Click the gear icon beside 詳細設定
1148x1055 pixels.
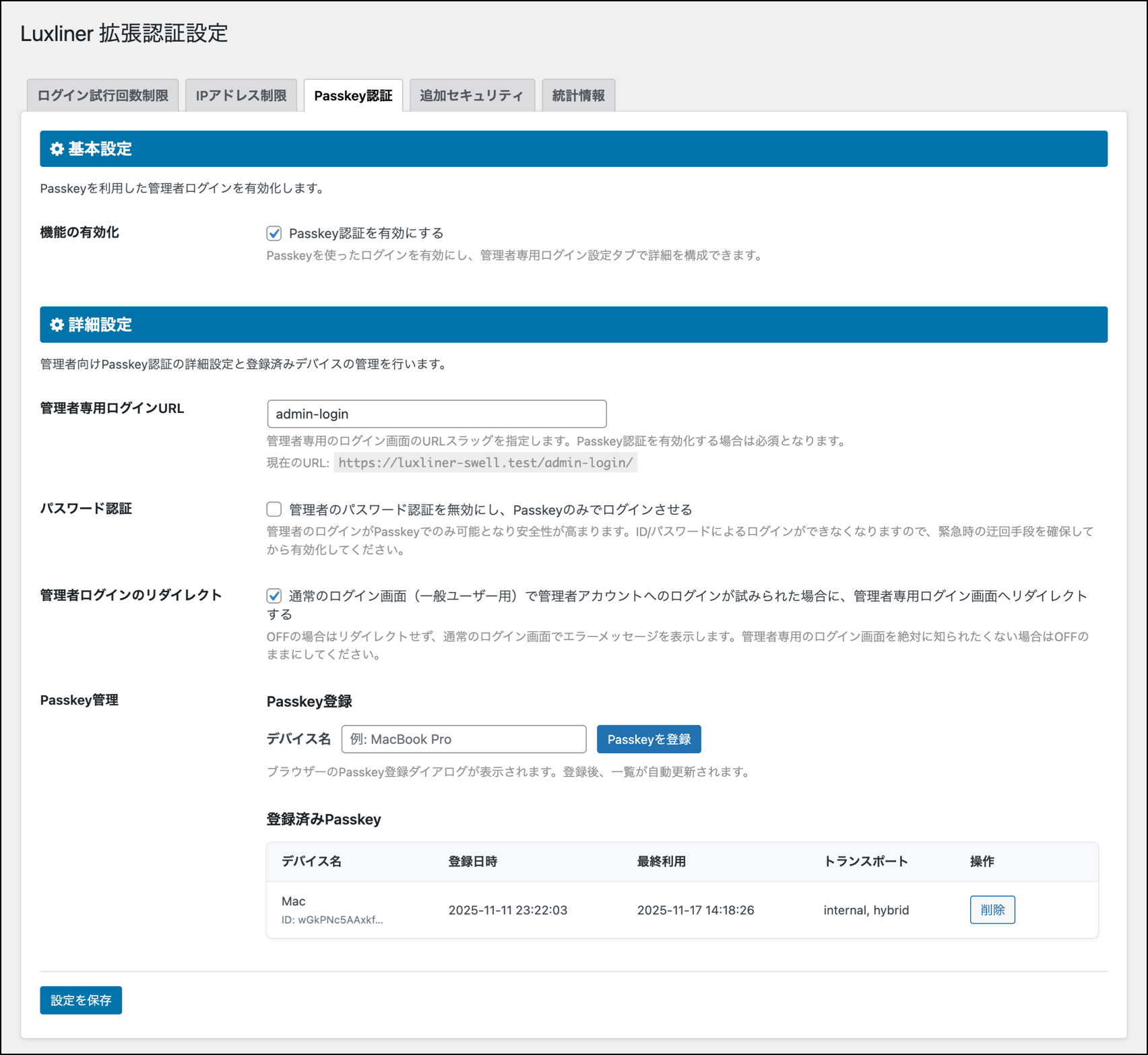(x=57, y=325)
